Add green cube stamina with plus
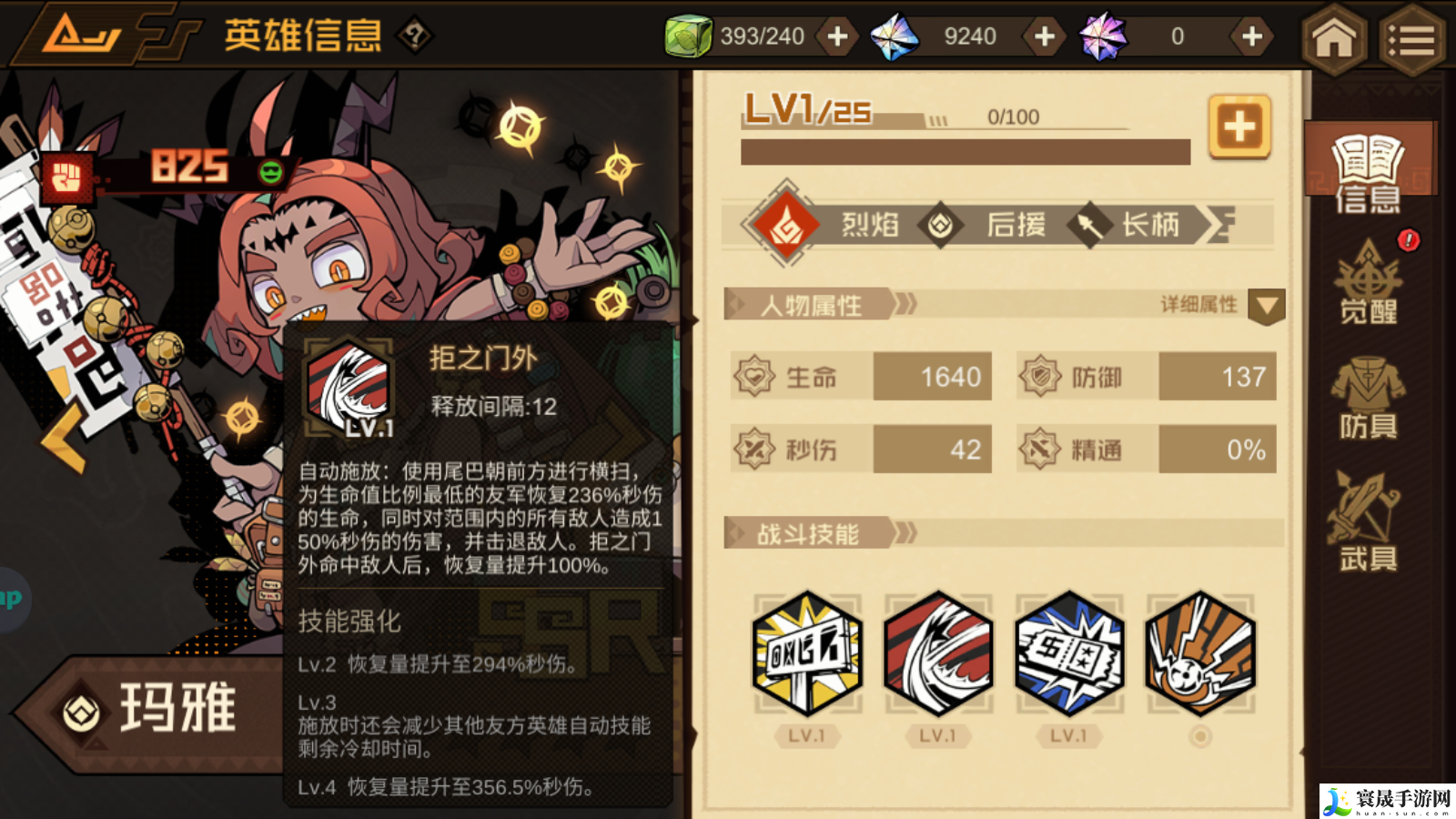The image size is (1456, 819). coord(837,36)
